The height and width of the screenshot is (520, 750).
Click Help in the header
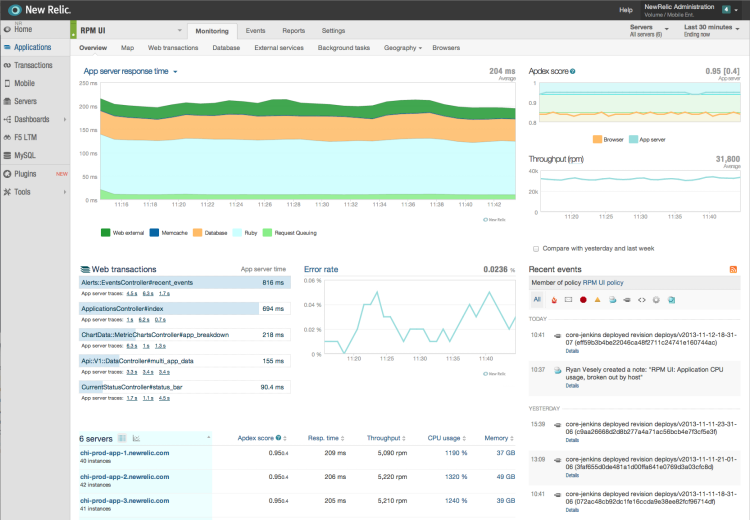coord(626,10)
